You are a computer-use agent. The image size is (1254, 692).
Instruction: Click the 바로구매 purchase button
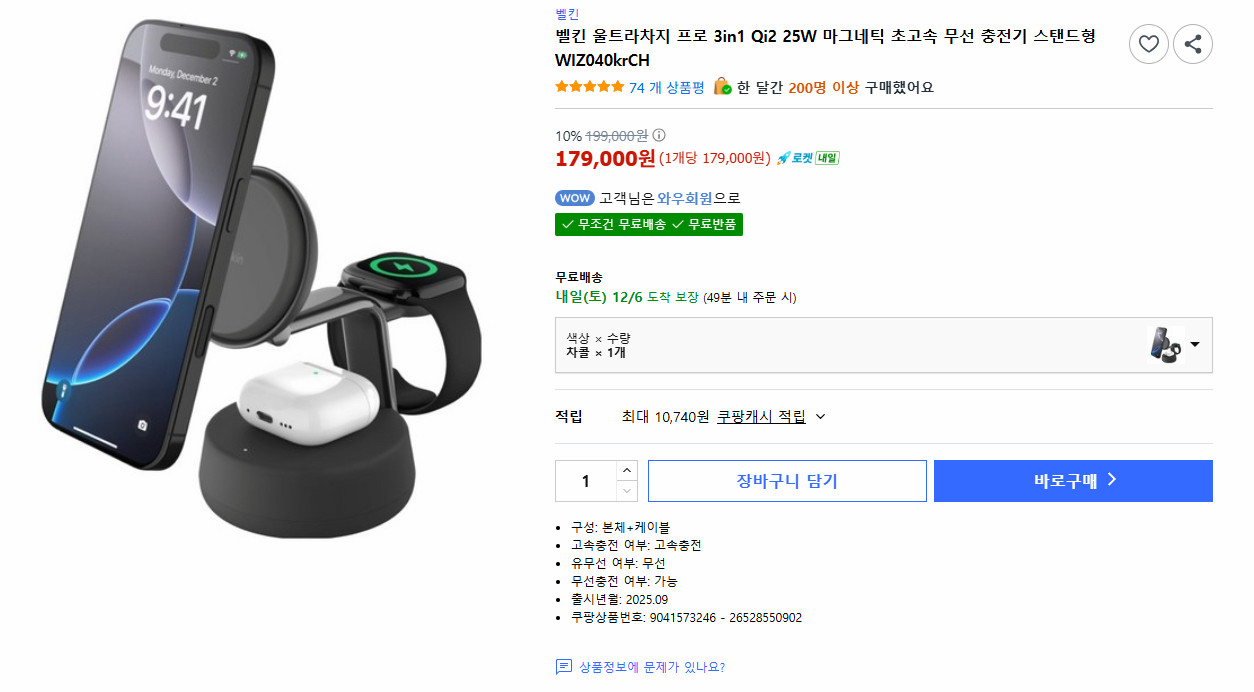tap(1072, 481)
